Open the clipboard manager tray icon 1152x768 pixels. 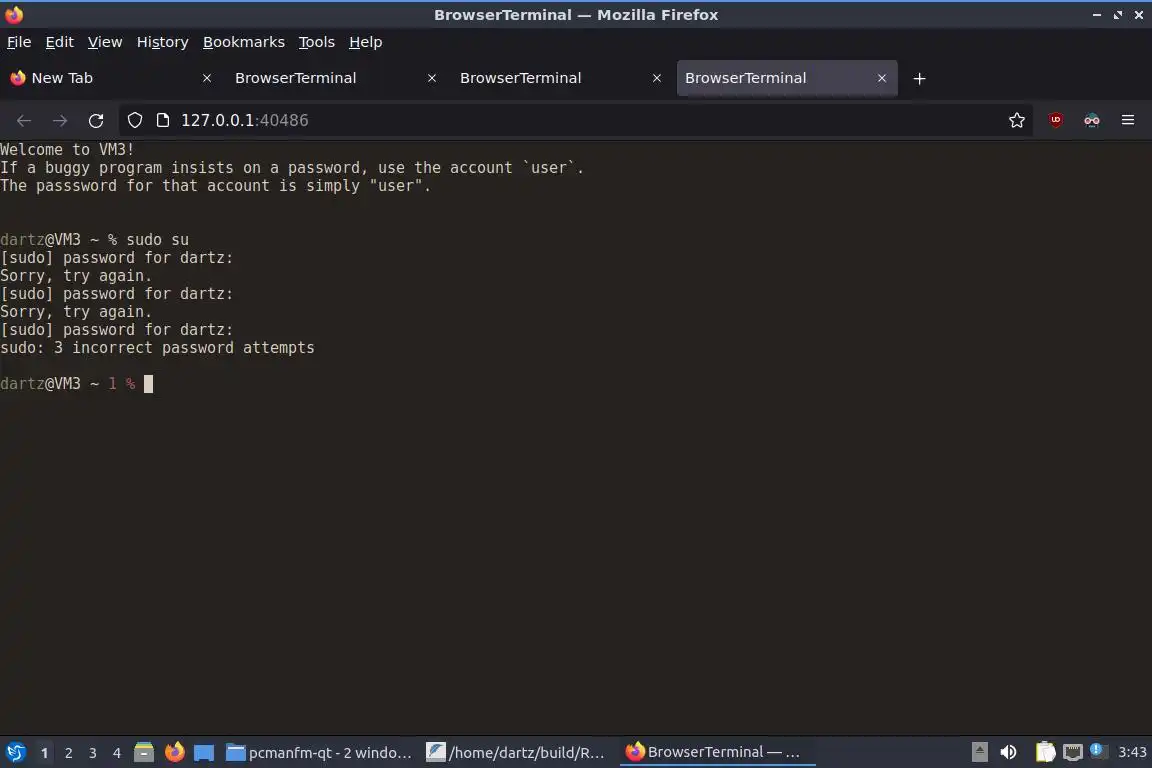1045,753
